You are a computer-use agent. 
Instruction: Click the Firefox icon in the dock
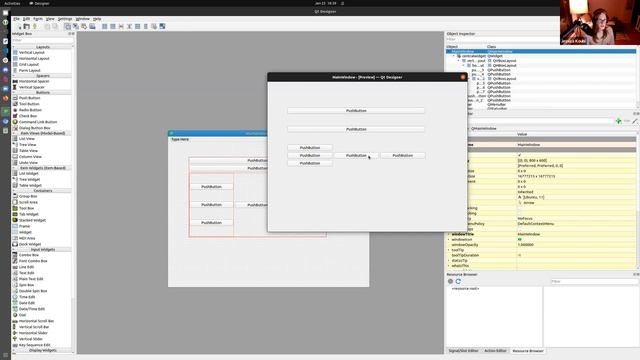click(5, 98)
